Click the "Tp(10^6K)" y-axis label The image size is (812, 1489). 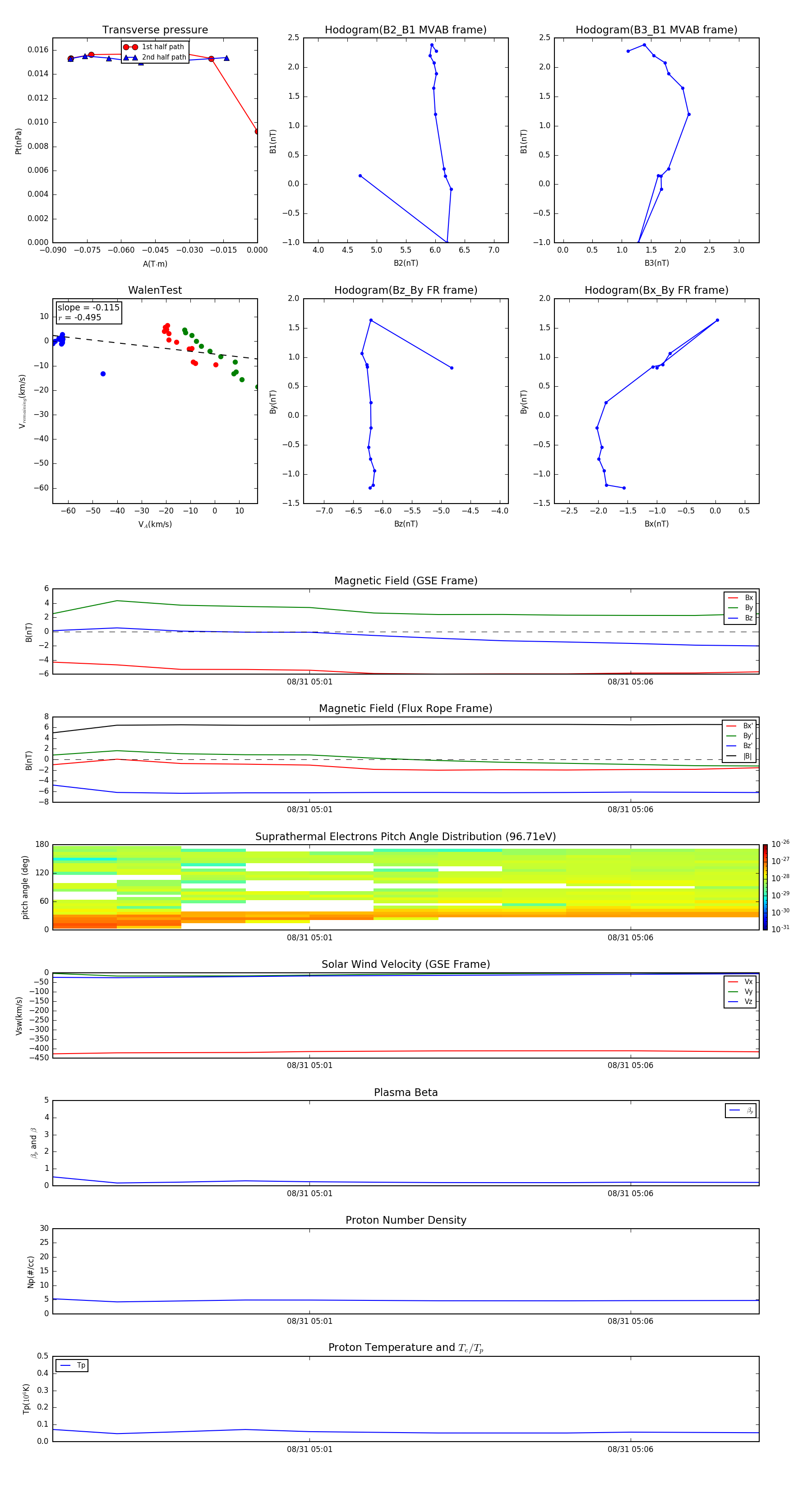pyautogui.click(x=27, y=1399)
